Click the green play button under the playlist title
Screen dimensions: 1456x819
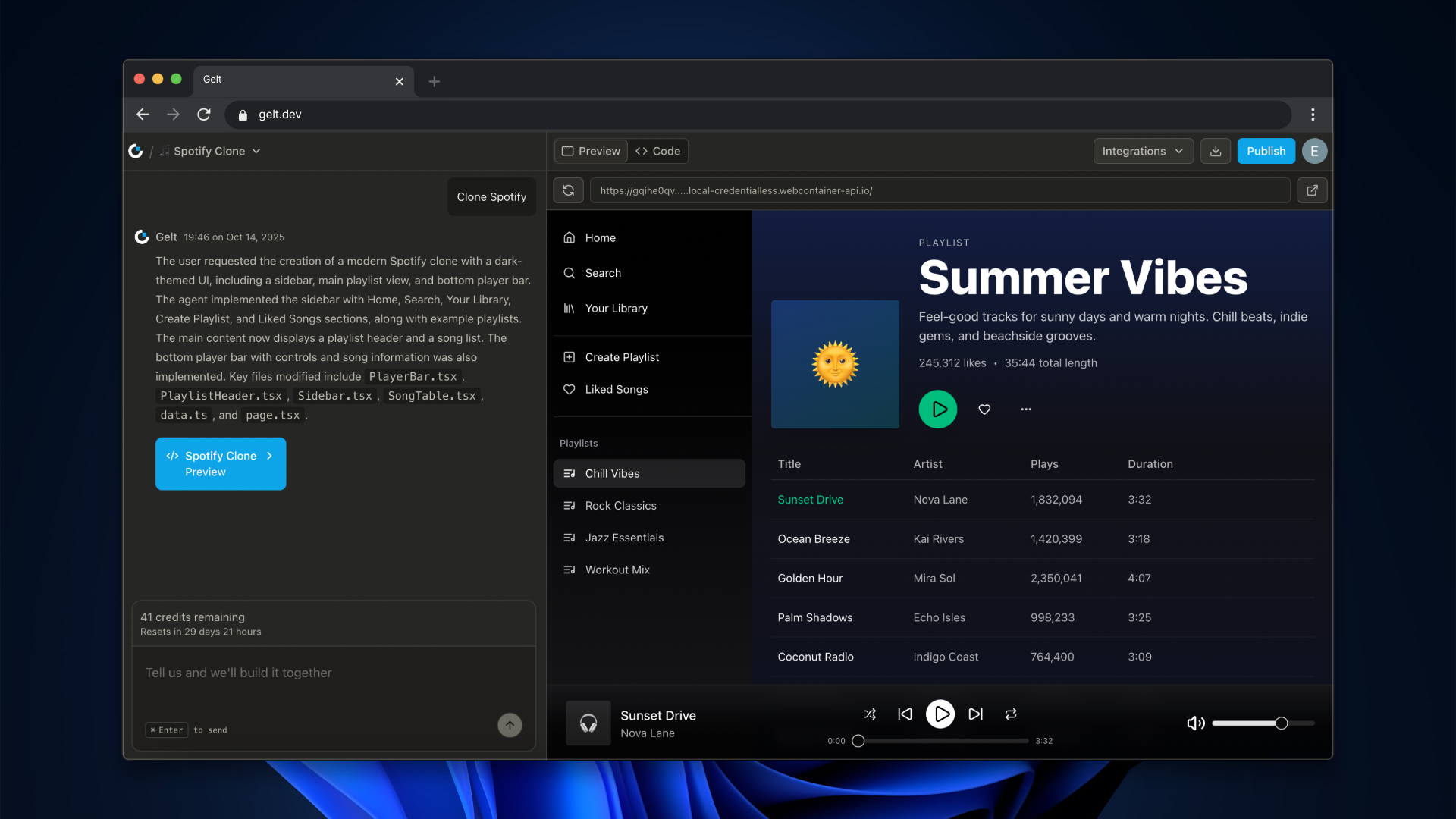click(x=938, y=409)
